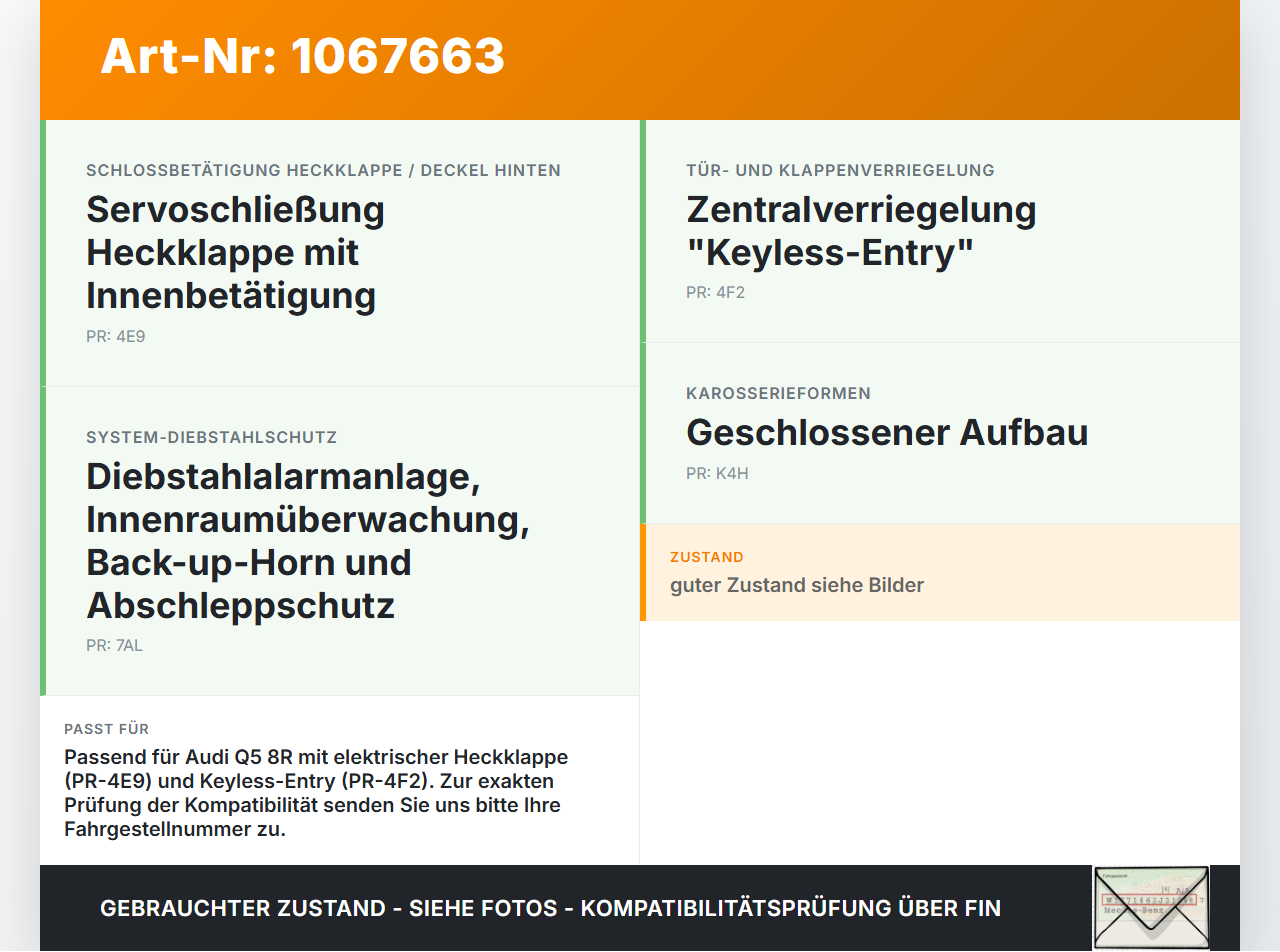The height and width of the screenshot is (952, 1280).
Task: Select the text 'guter Zustand siehe Bilder'
Action: pos(797,585)
